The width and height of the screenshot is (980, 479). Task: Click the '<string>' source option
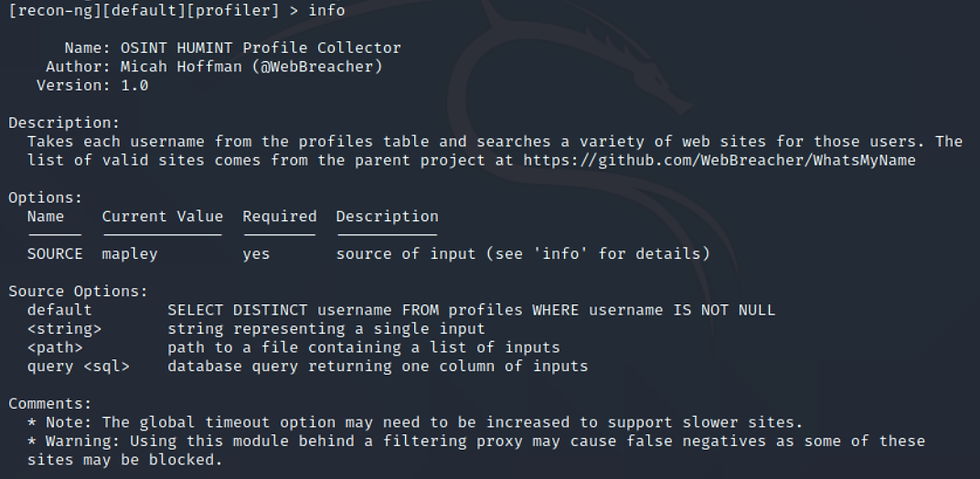pos(64,329)
